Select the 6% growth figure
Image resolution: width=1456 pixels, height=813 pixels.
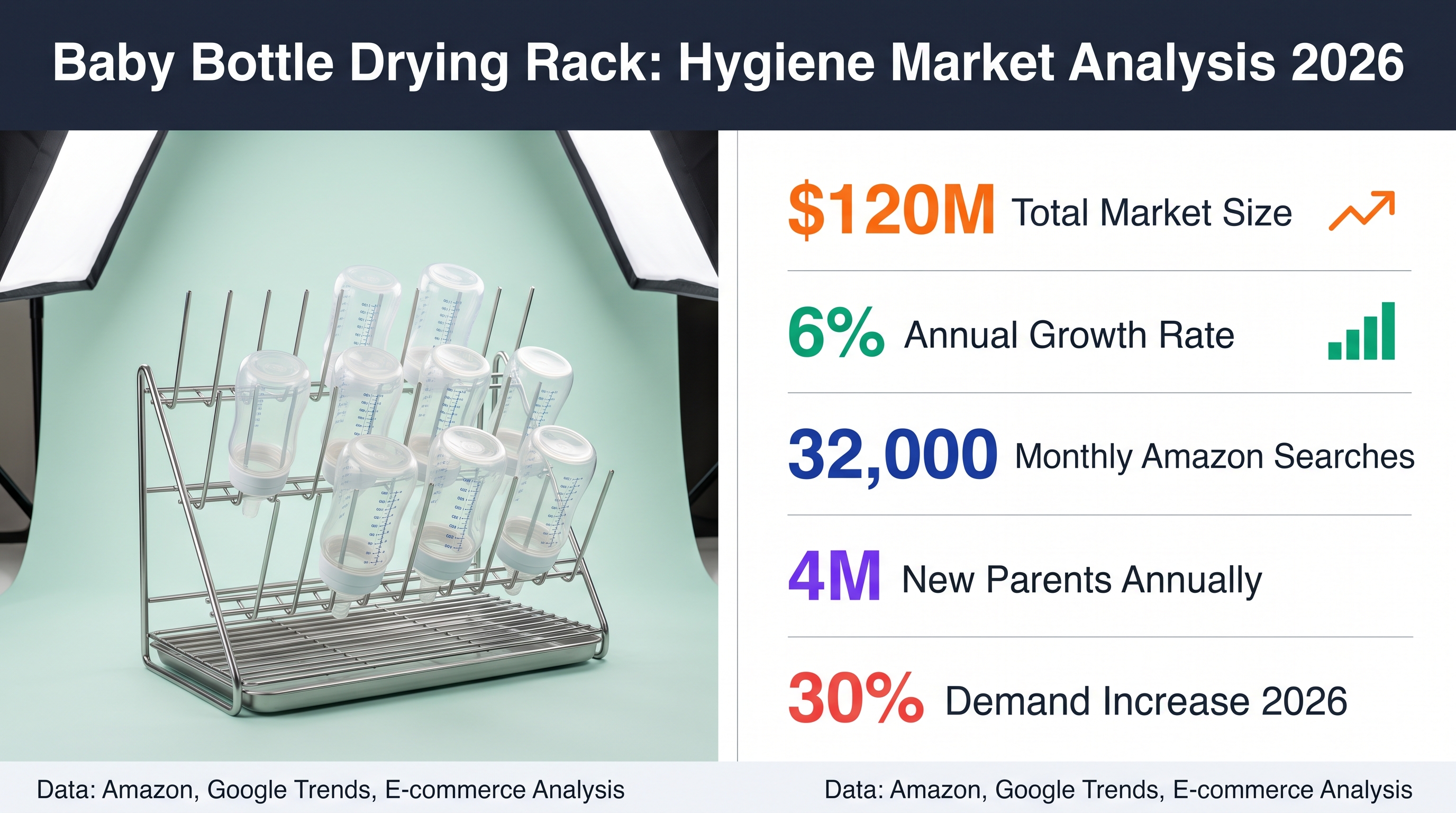click(x=836, y=333)
